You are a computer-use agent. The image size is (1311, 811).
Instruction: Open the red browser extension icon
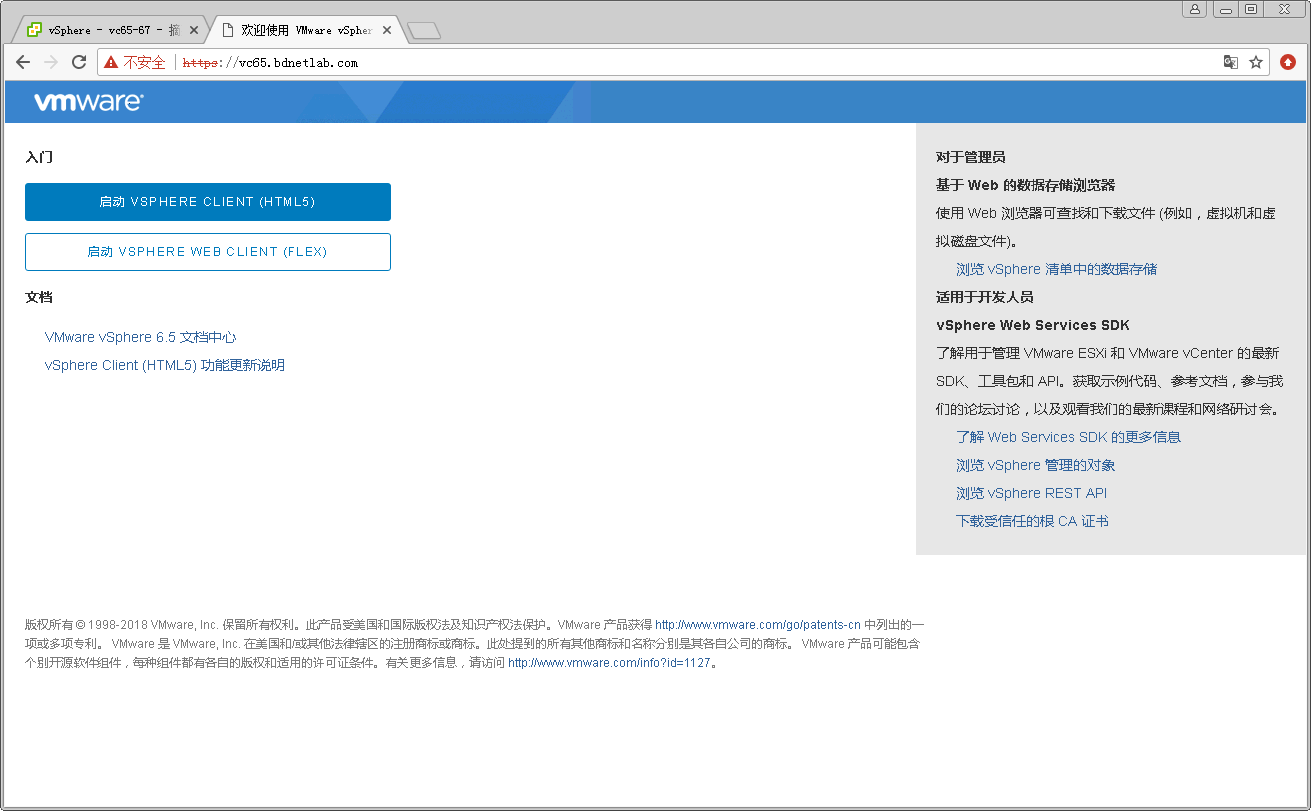click(x=1288, y=62)
